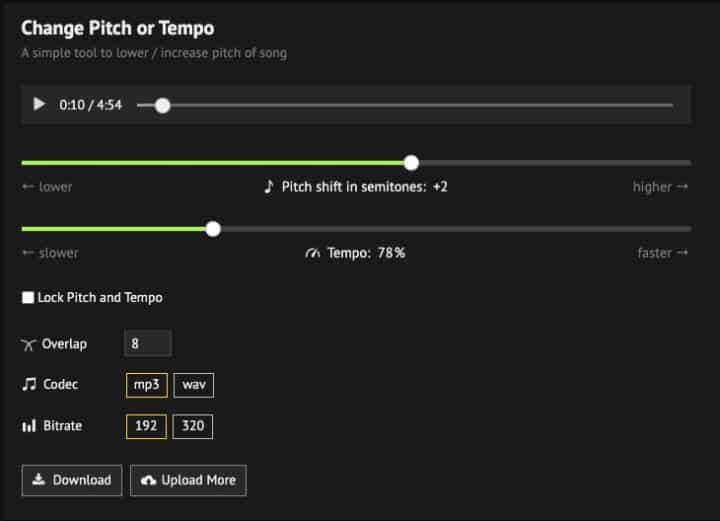Click the pitch shift slider handle
This screenshot has height=521, width=720.
pyautogui.click(x=411, y=163)
